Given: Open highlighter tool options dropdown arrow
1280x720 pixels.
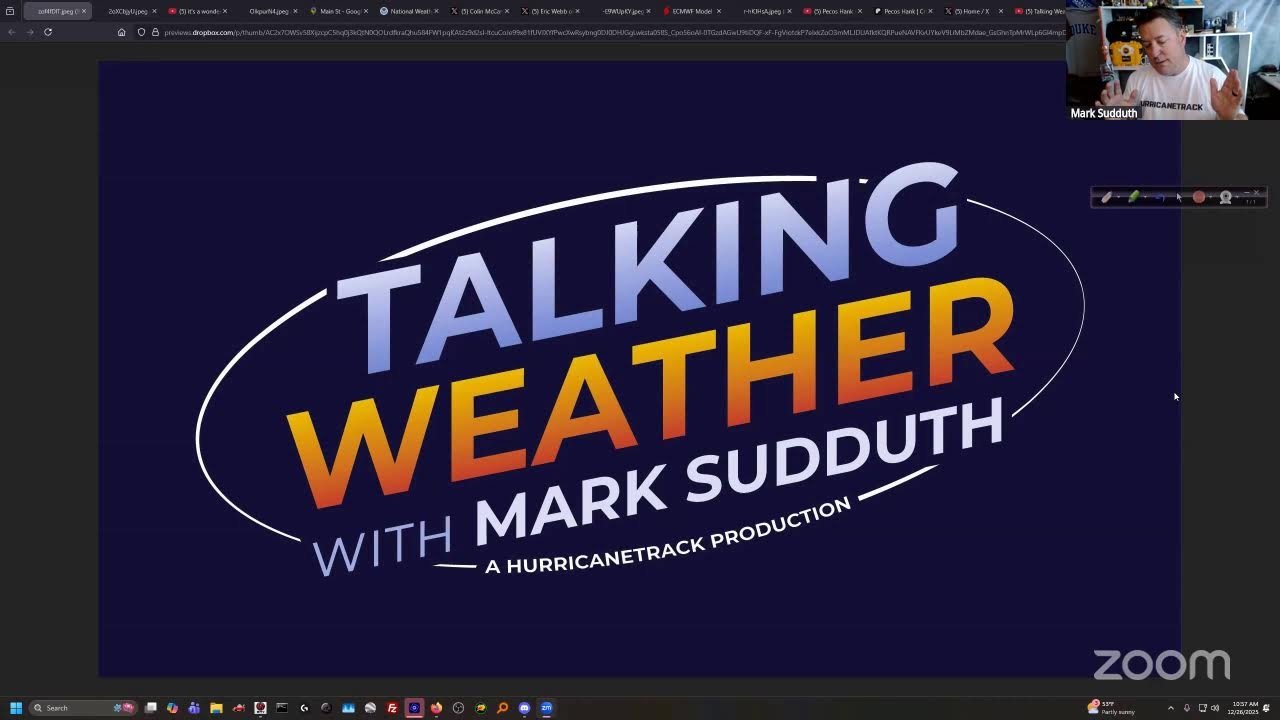Looking at the screenshot, I should click(x=1146, y=197).
